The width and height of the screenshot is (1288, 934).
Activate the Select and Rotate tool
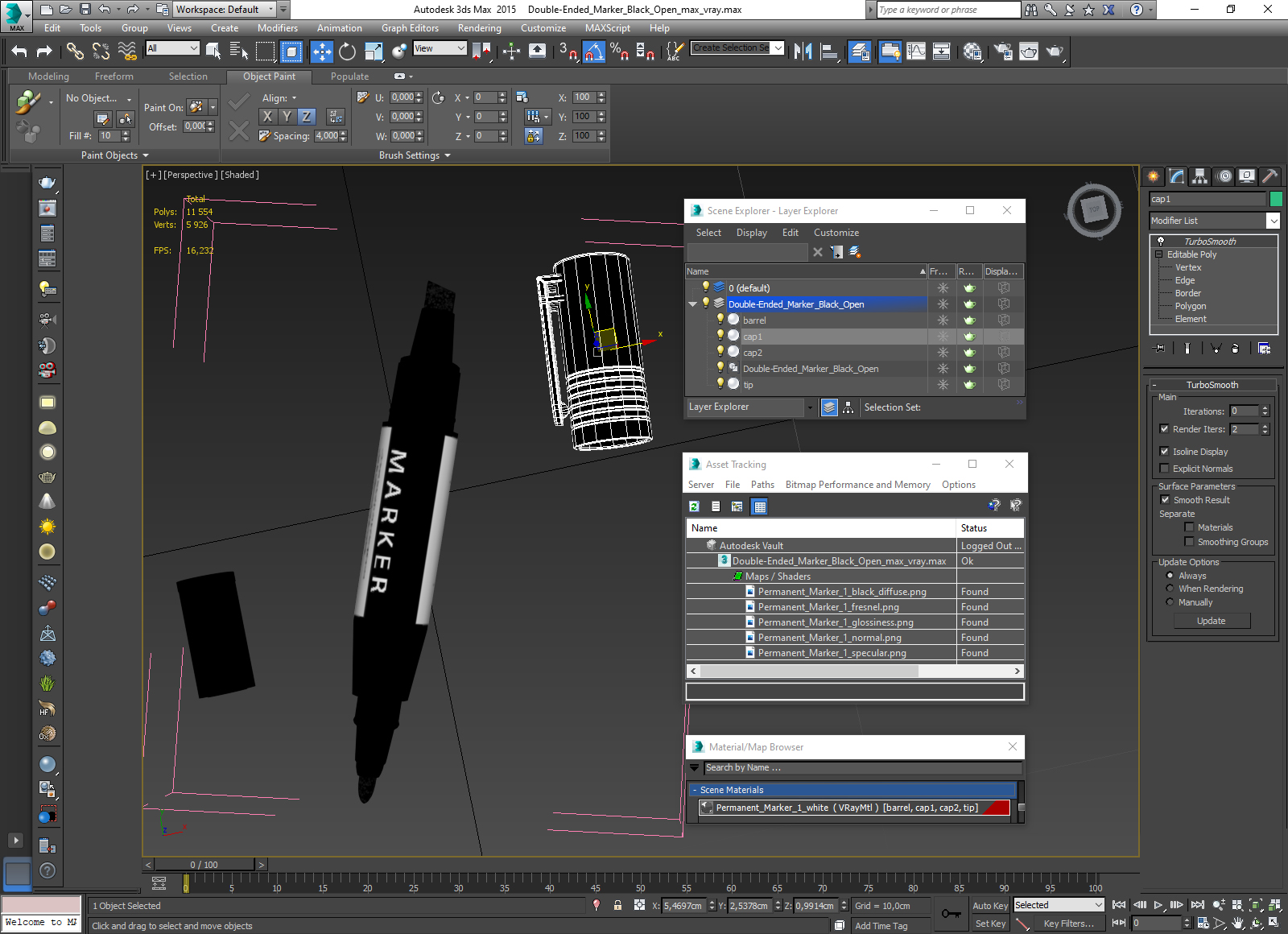347,52
